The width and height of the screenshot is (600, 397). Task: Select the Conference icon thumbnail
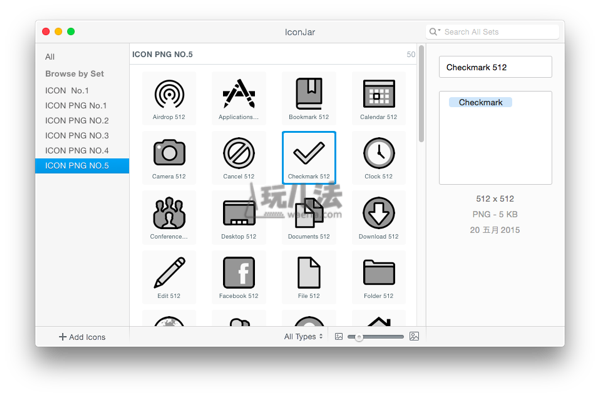click(169, 217)
